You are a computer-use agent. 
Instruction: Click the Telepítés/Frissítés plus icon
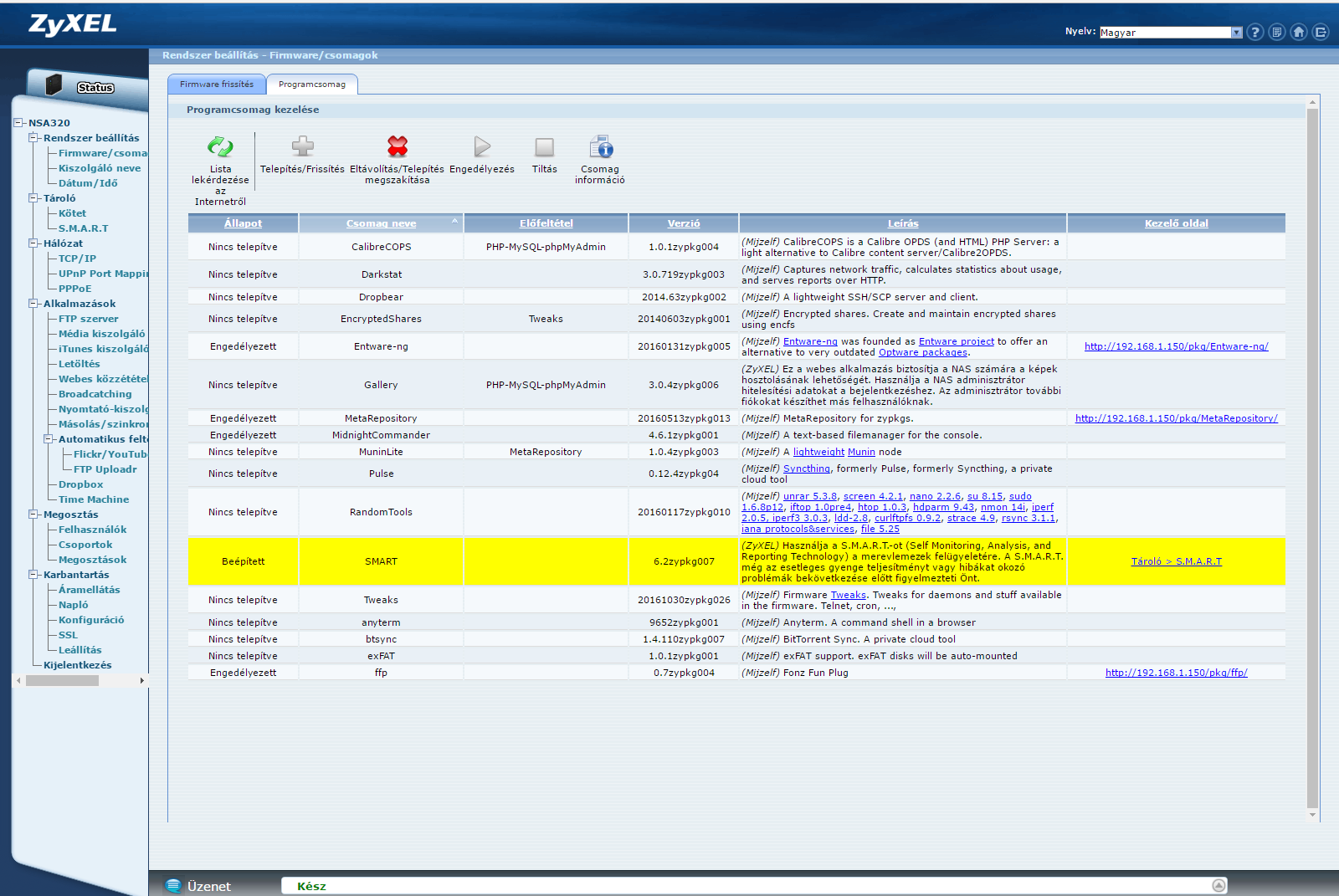click(x=302, y=147)
